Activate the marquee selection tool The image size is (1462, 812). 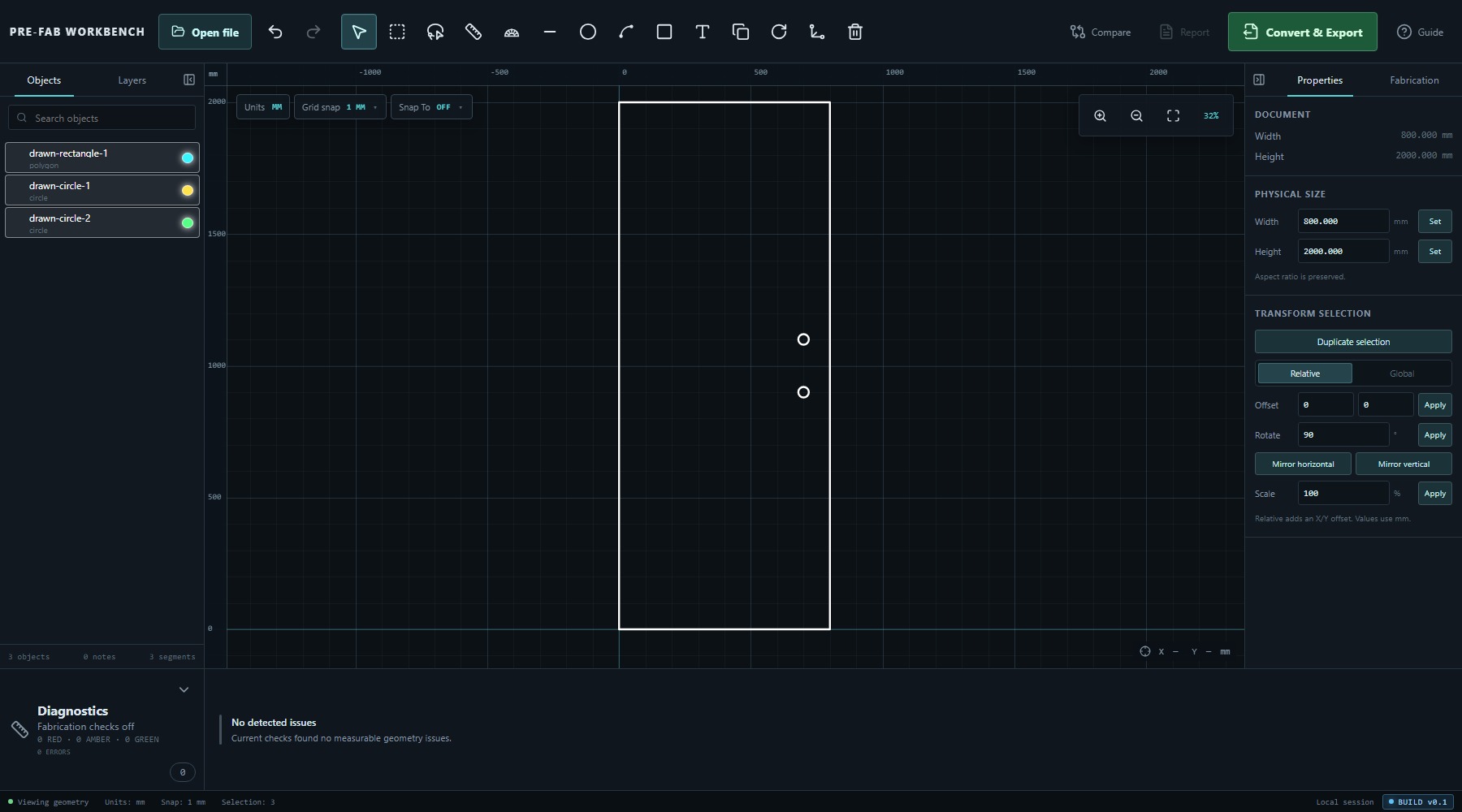[397, 32]
